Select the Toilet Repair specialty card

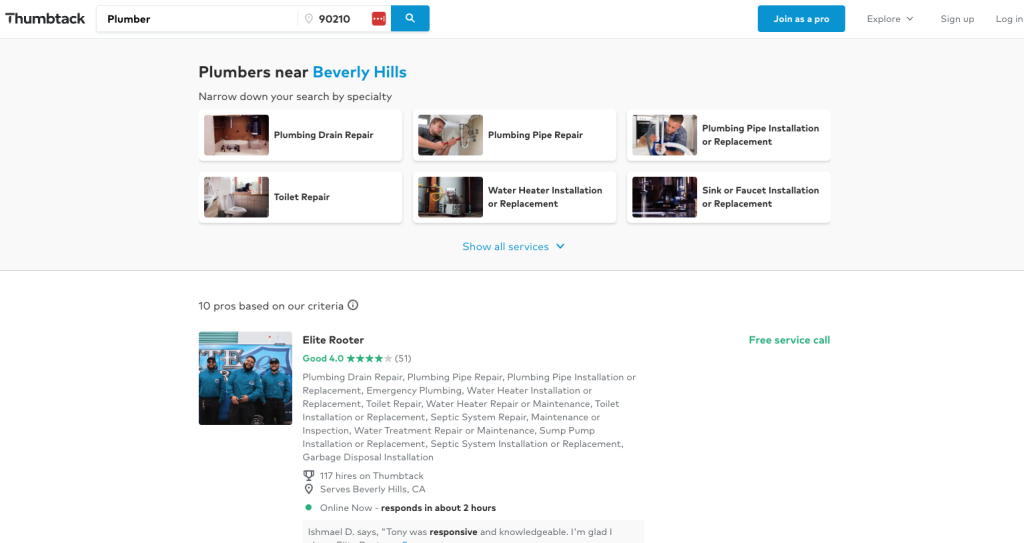[x=300, y=197]
